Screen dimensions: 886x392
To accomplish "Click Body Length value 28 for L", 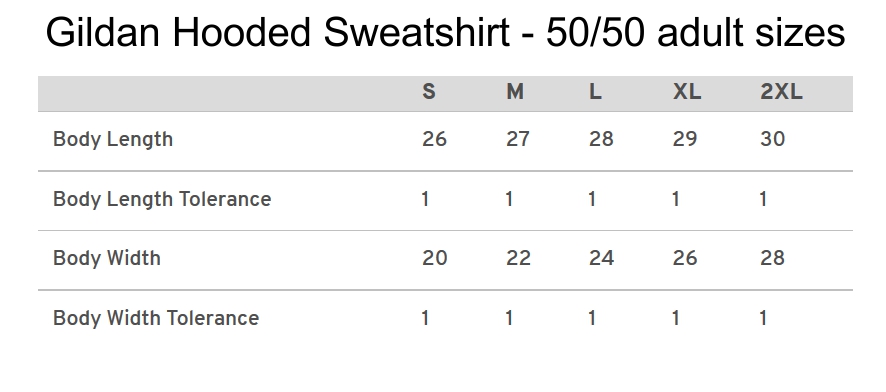I will pos(601,139).
